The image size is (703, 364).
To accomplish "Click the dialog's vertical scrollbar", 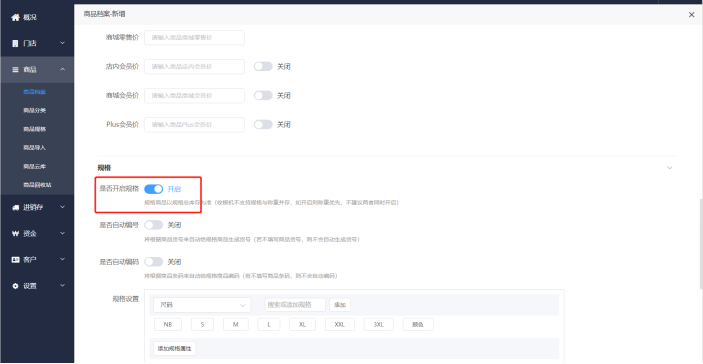I will (x=701, y=244).
